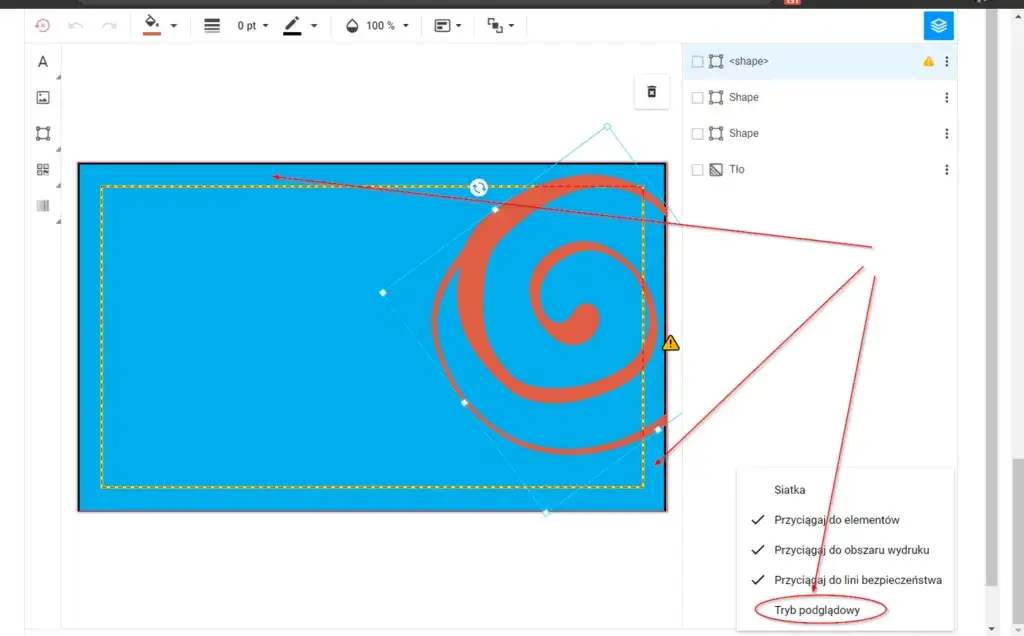Click the reset history icon in toolbar

click(x=42, y=26)
